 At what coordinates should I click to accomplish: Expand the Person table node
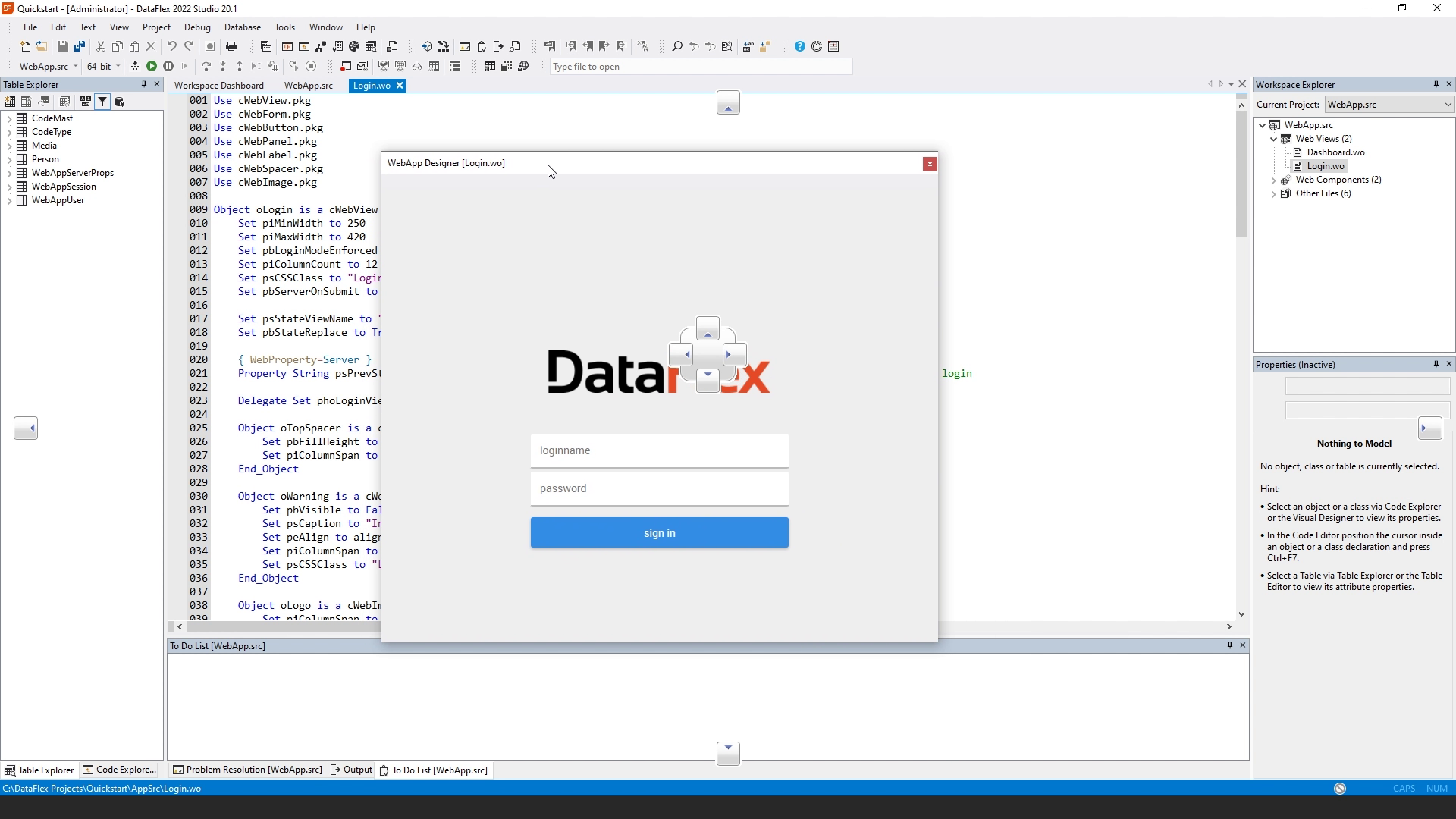point(9,159)
